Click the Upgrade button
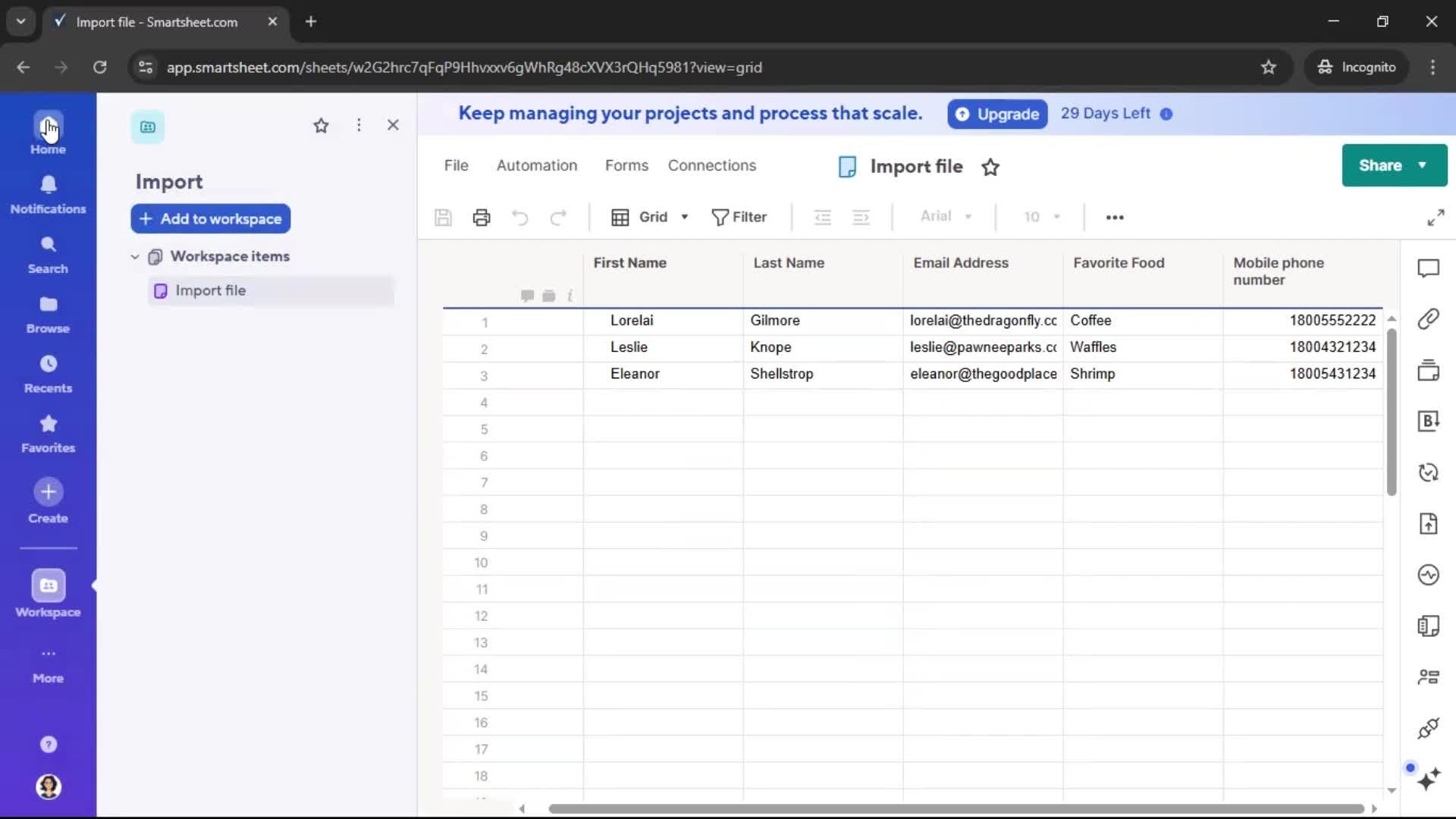The height and width of the screenshot is (819, 1456). click(x=996, y=114)
